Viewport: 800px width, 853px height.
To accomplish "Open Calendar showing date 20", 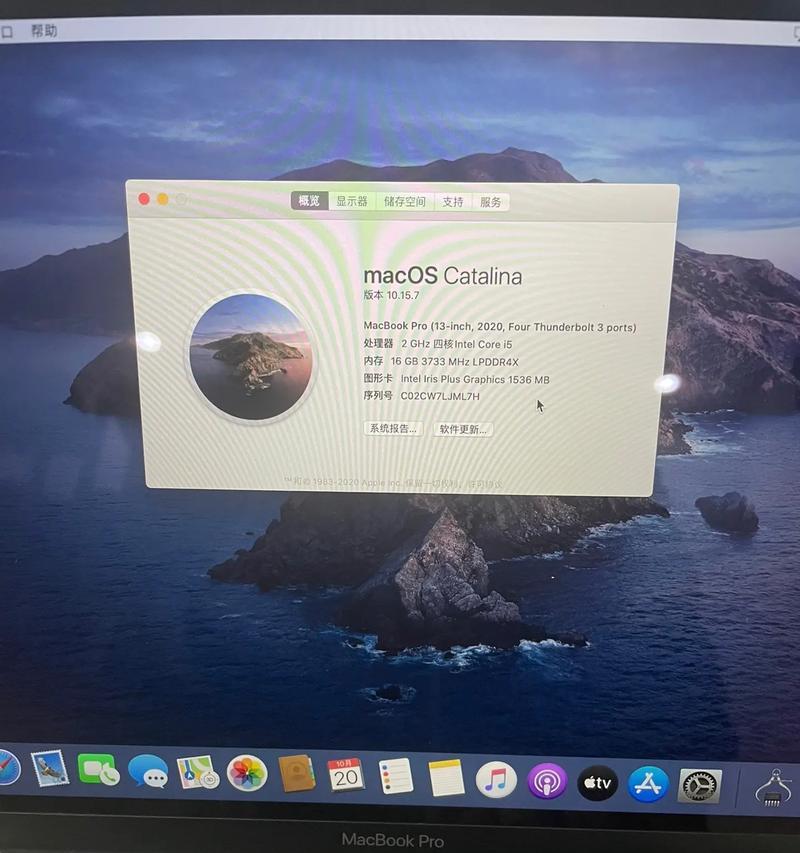I will tap(346, 775).
